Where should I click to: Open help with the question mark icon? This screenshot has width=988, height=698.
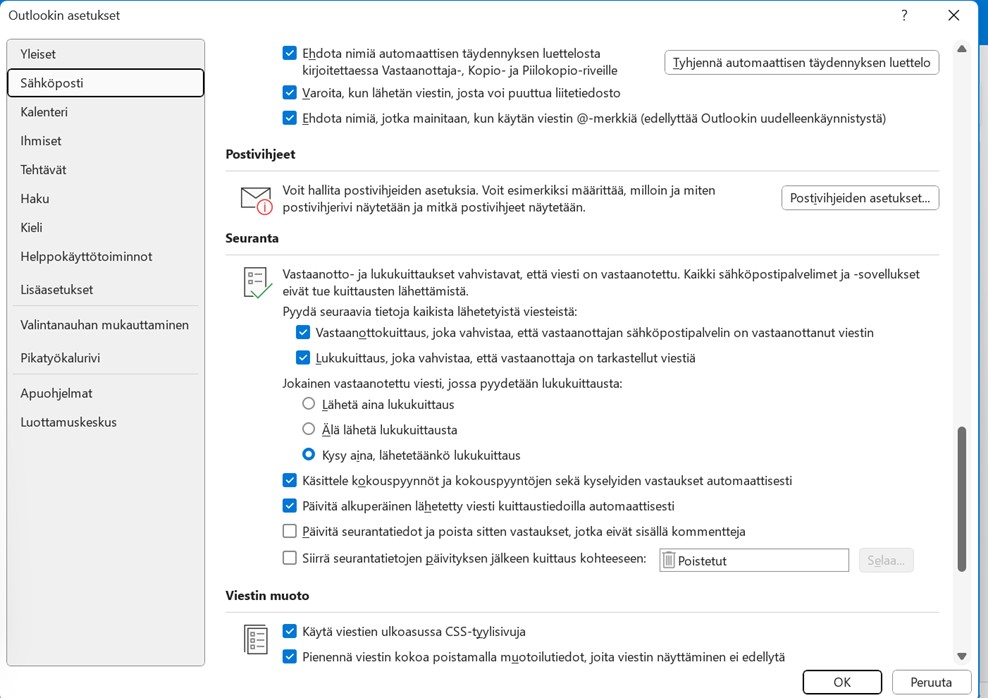pos(904,15)
